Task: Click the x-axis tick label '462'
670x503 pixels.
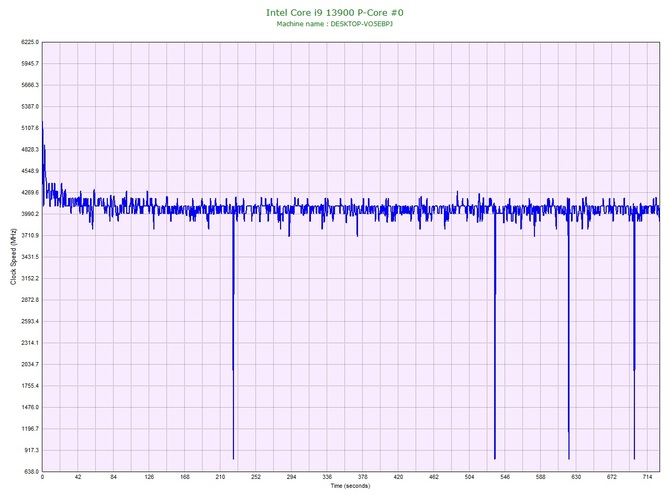Action: pos(434,477)
